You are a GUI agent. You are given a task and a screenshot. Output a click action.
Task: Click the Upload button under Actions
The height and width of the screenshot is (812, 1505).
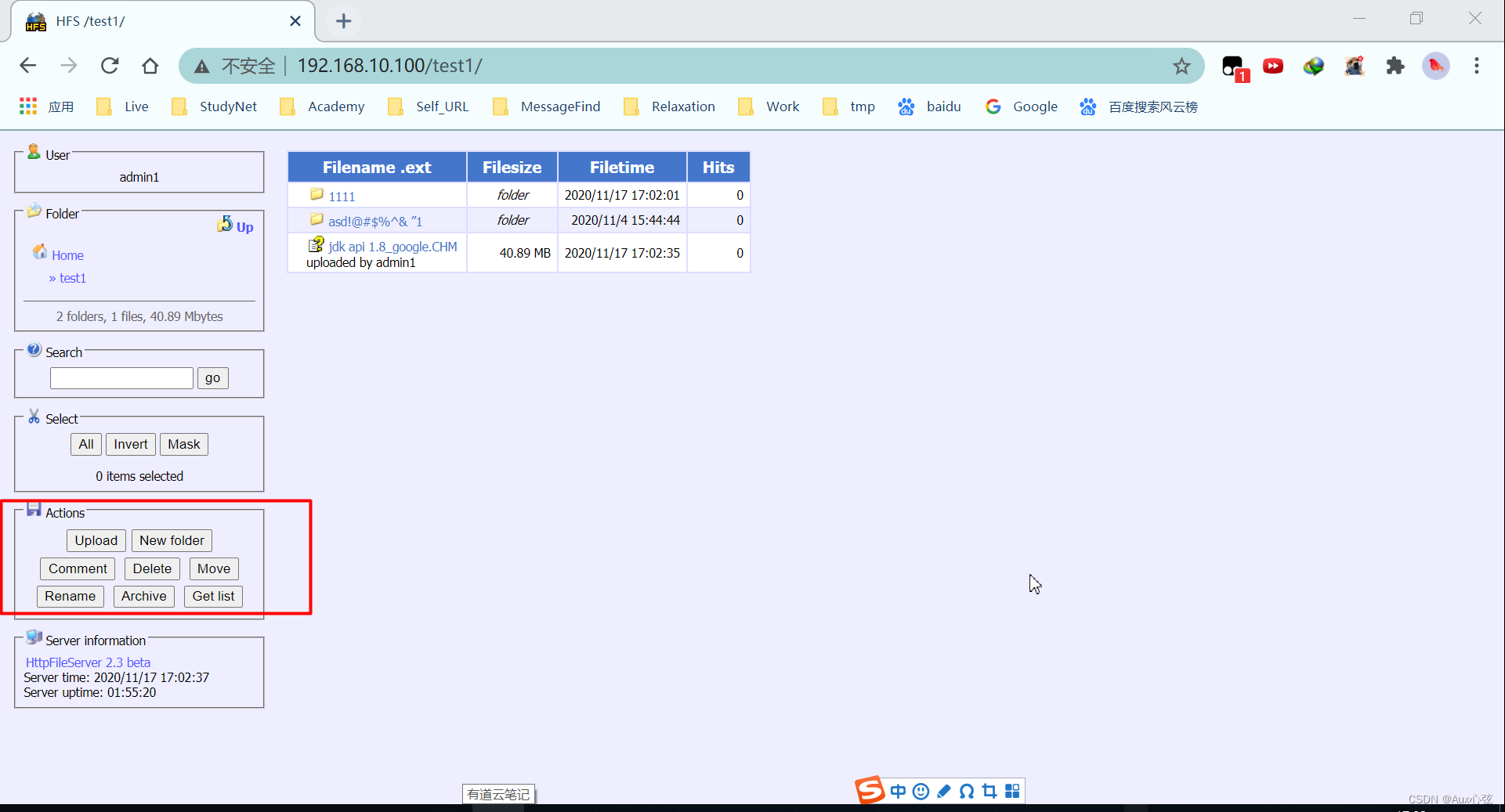(96, 540)
